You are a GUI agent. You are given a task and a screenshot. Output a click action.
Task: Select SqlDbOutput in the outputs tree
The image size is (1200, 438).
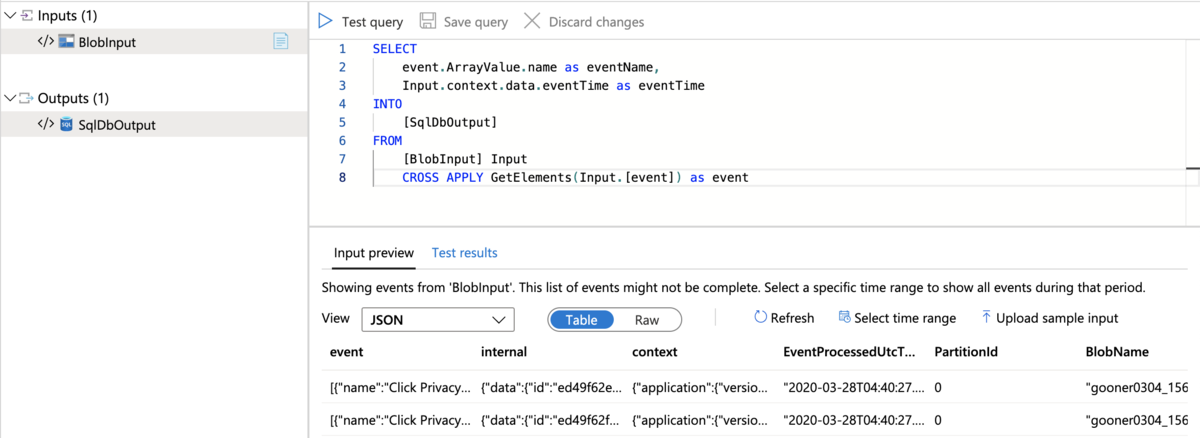(x=116, y=125)
